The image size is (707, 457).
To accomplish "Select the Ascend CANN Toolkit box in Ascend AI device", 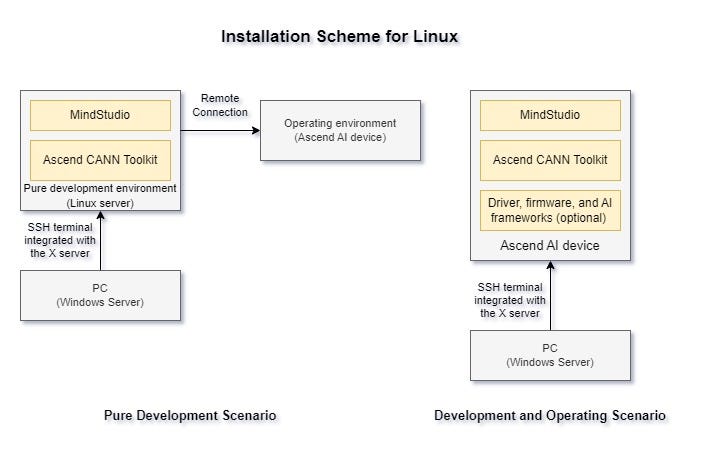I will pos(550,160).
